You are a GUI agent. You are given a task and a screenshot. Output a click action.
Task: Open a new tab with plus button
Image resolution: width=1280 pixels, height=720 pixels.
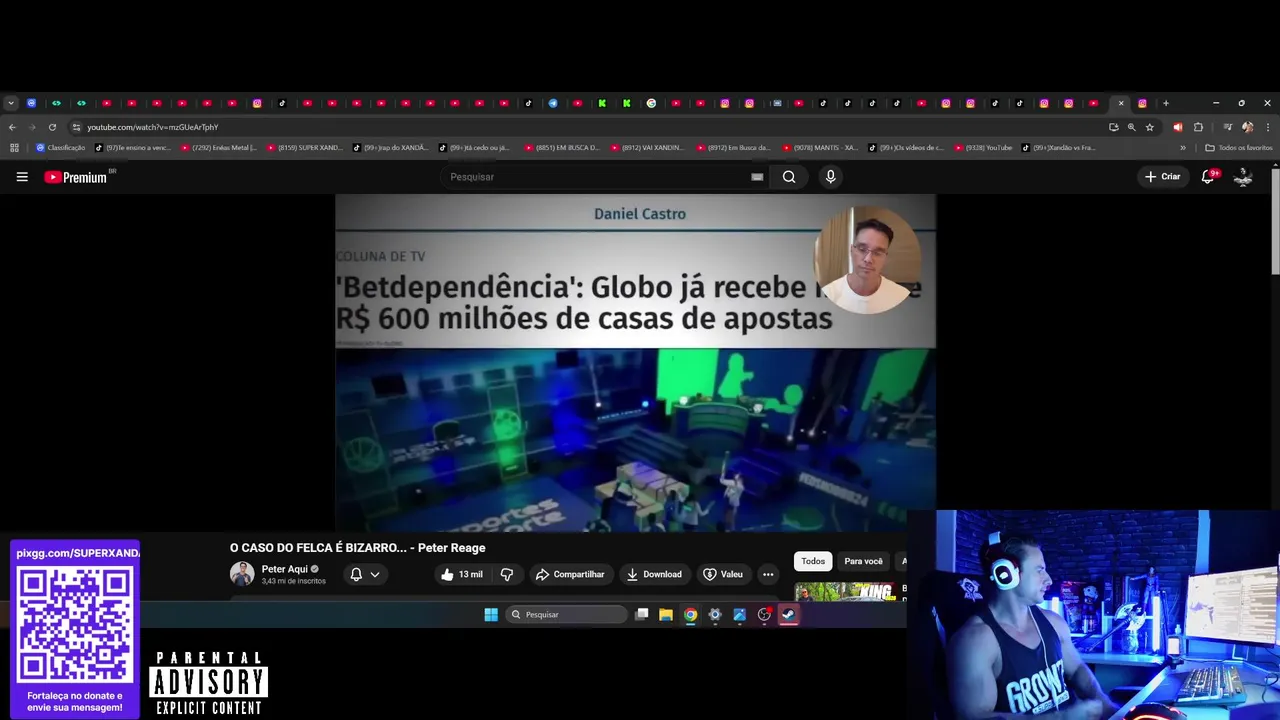point(1165,103)
